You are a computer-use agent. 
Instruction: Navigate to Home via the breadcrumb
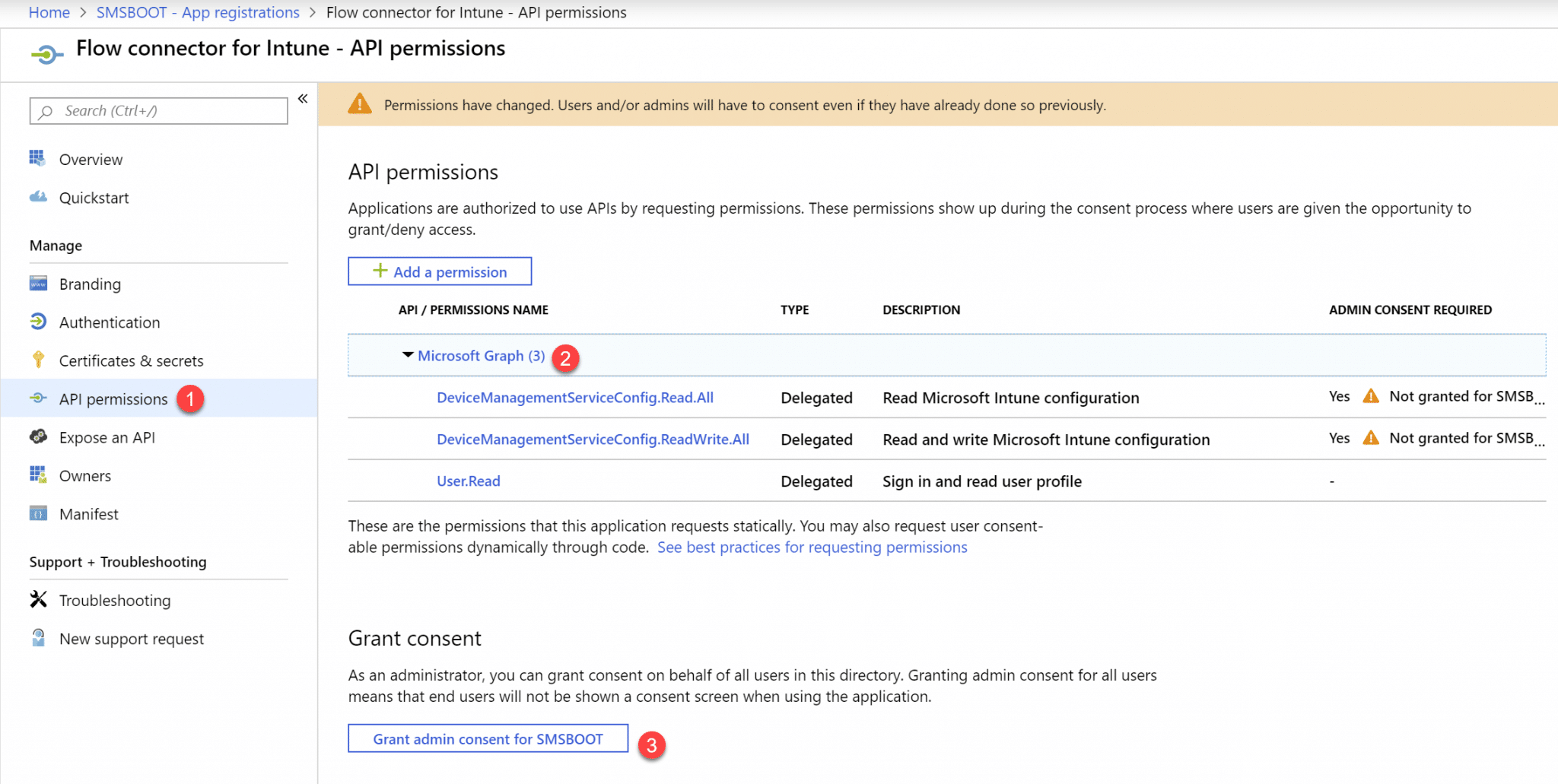[x=49, y=12]
